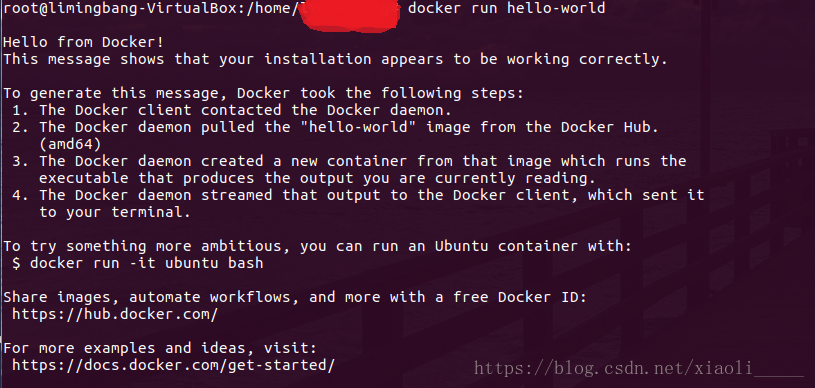815x388 pixels.
Task: Click the '(amd64)' text
Action: (70, 144)
